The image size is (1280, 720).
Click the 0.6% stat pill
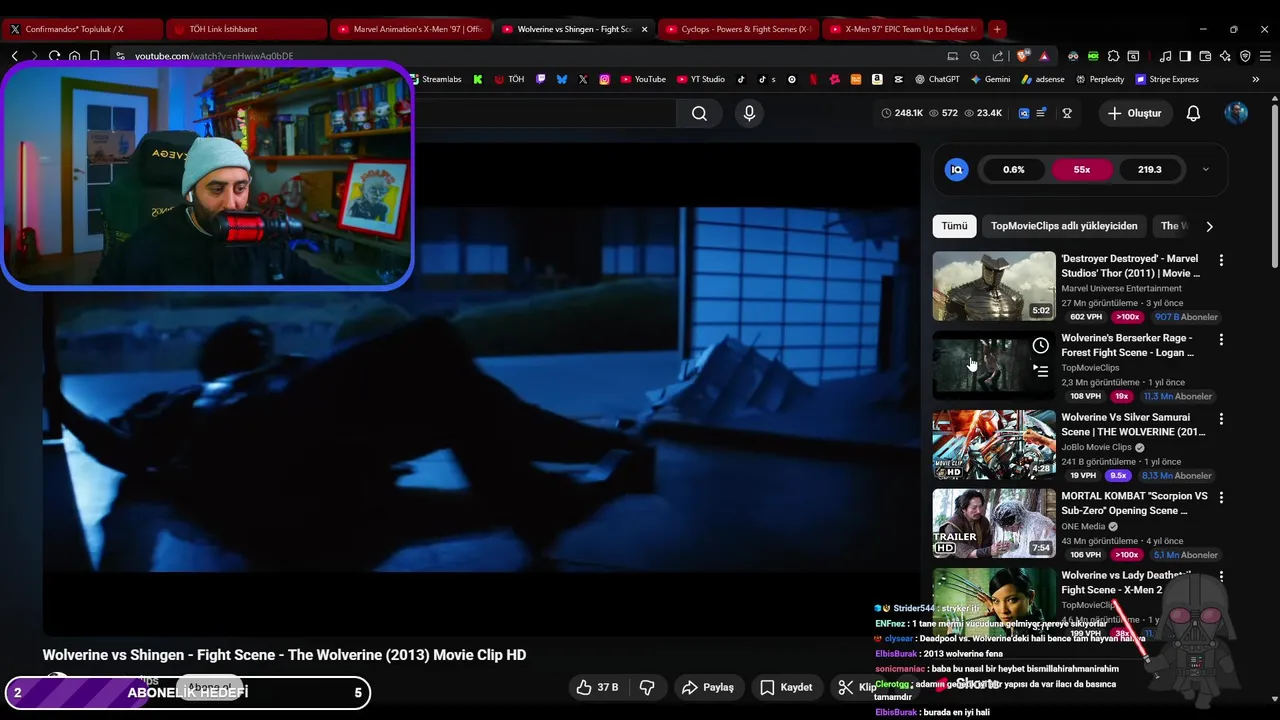1014,169
